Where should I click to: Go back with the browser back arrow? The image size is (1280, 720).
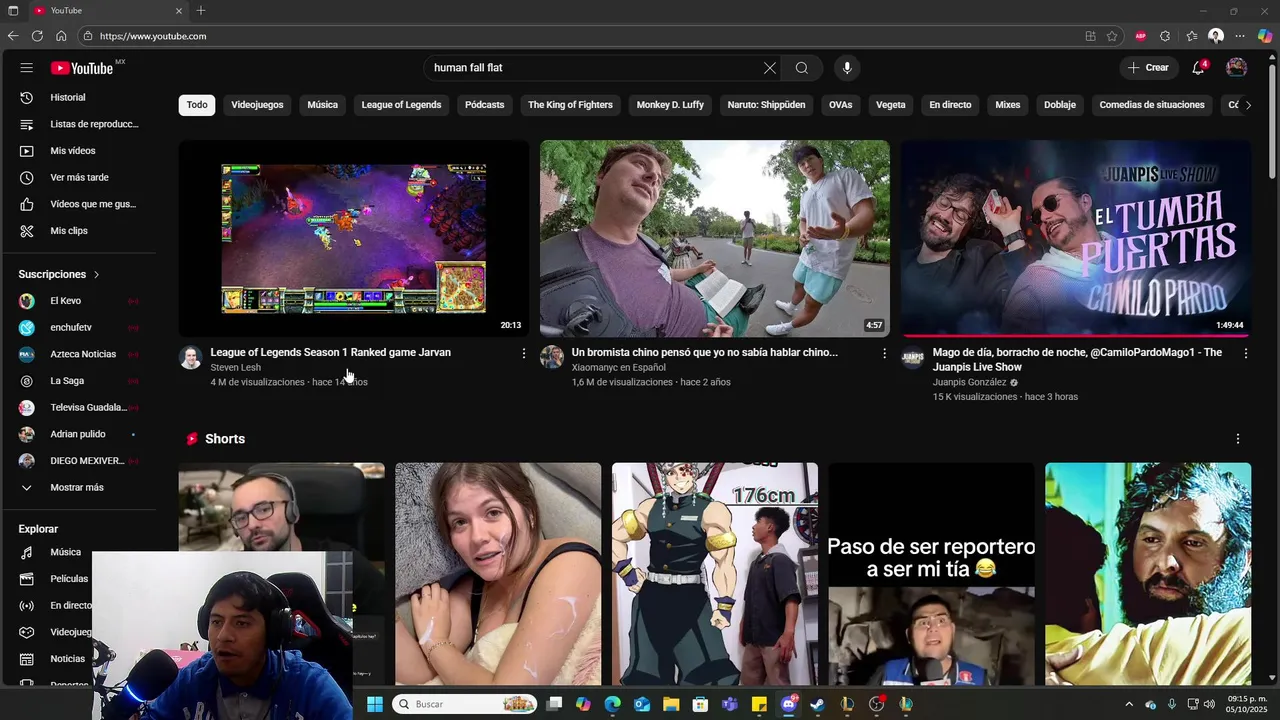13,36
